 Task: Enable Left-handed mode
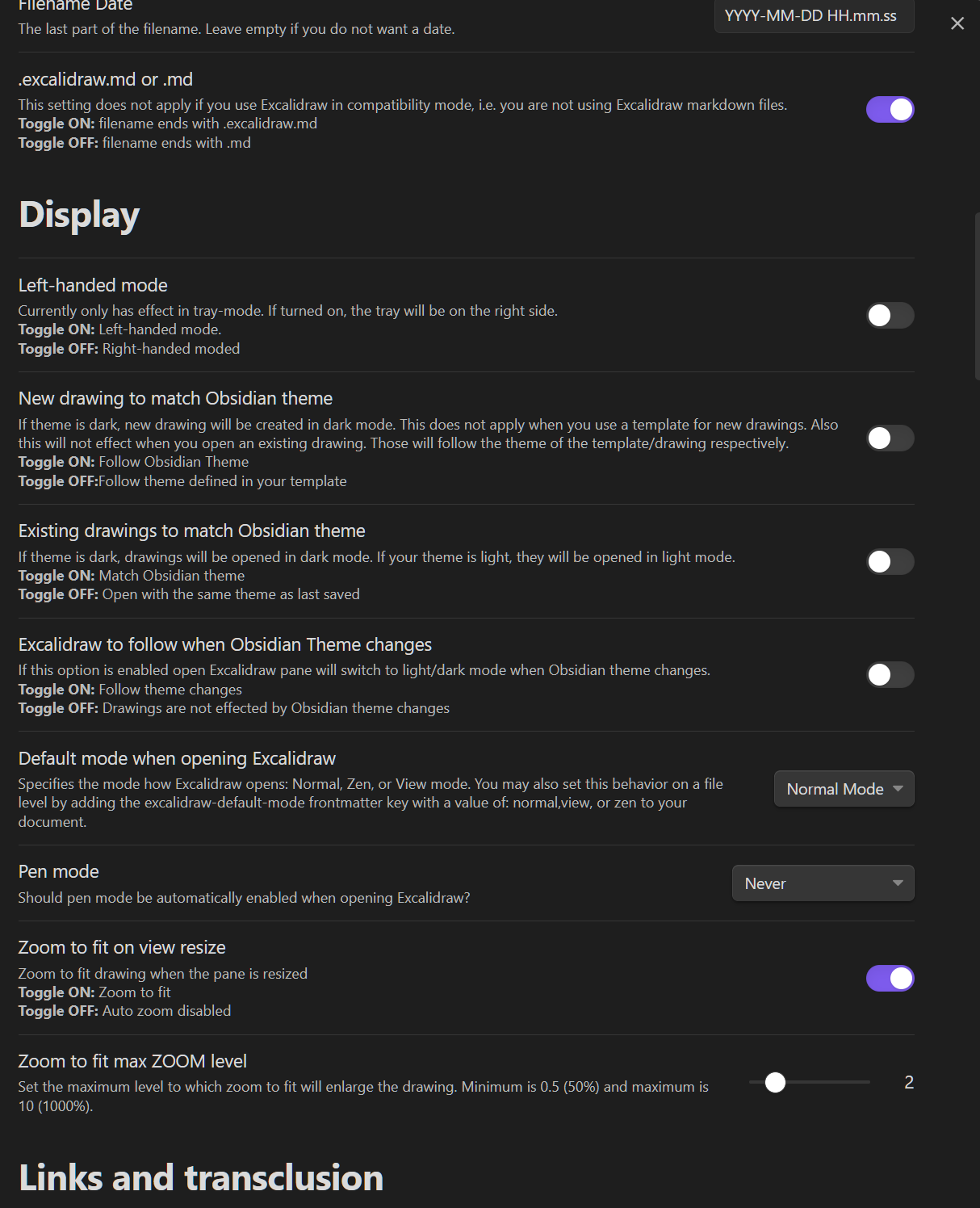tap(890, 316)
